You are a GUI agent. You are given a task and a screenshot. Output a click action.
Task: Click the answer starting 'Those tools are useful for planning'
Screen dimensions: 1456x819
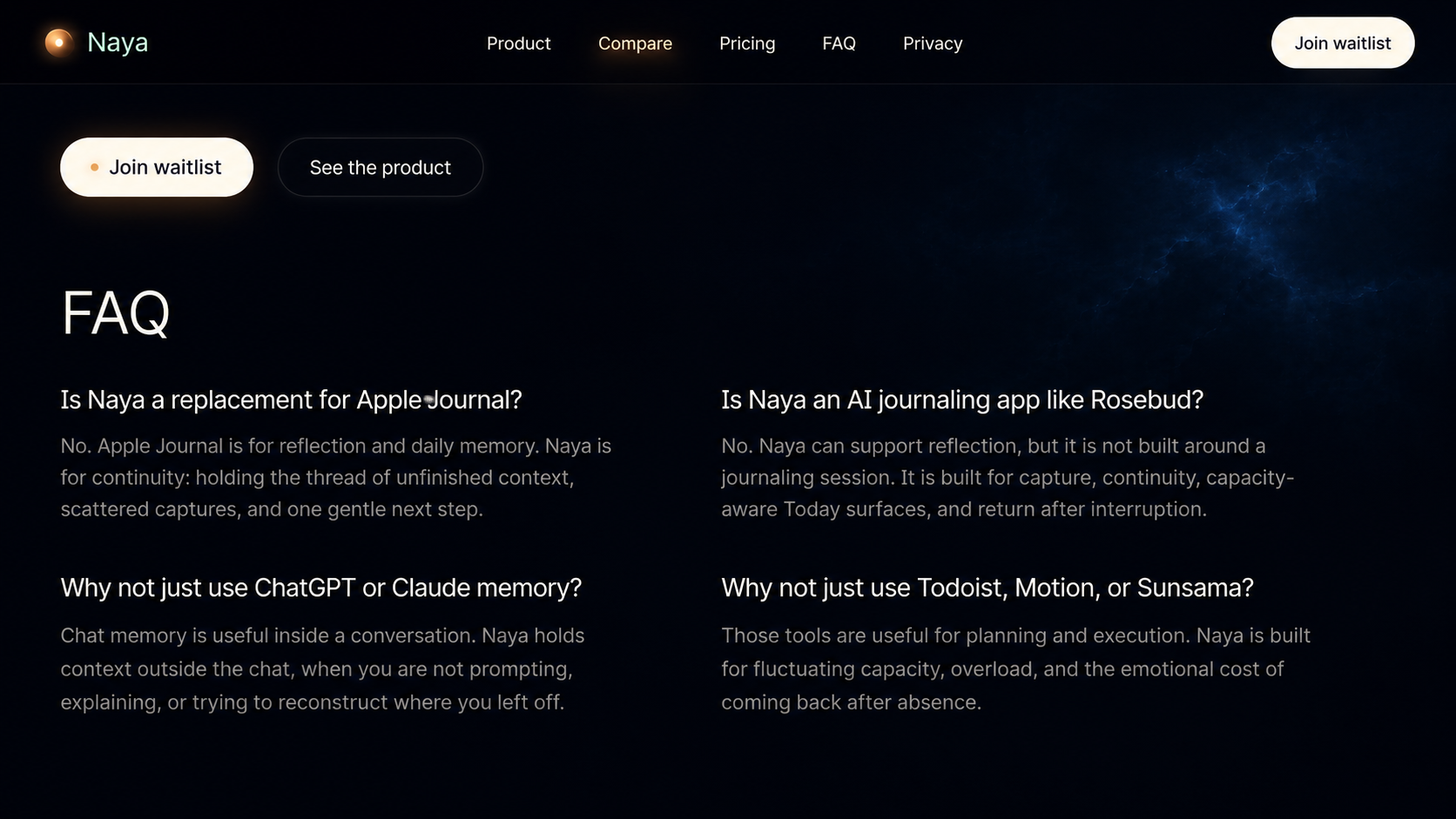pos(1015,668)
